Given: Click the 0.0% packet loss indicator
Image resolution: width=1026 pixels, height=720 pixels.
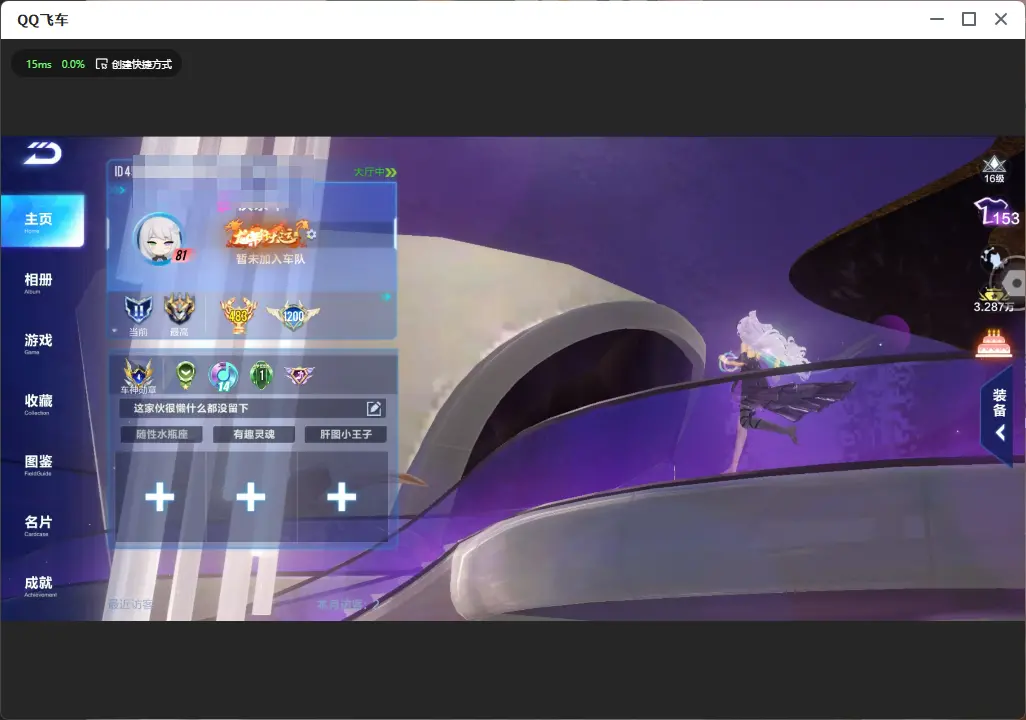Looking at the screenshot, I should tap(73, 64).
